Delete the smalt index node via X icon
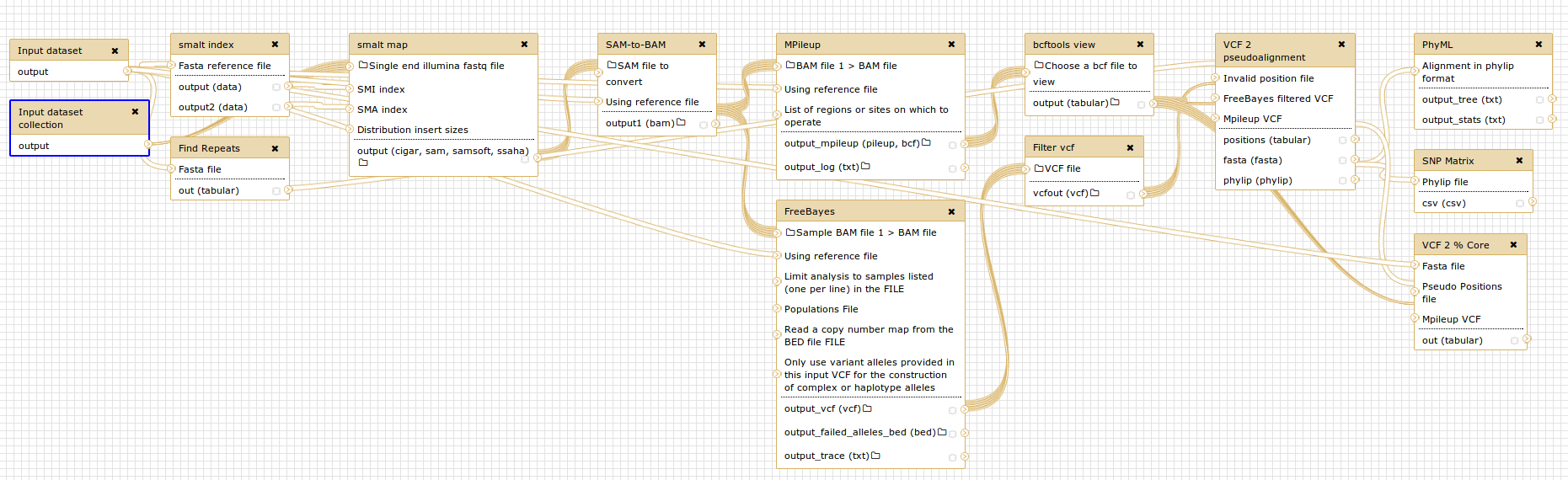This screenshot has width=1568, height=480. click(275, 45)
